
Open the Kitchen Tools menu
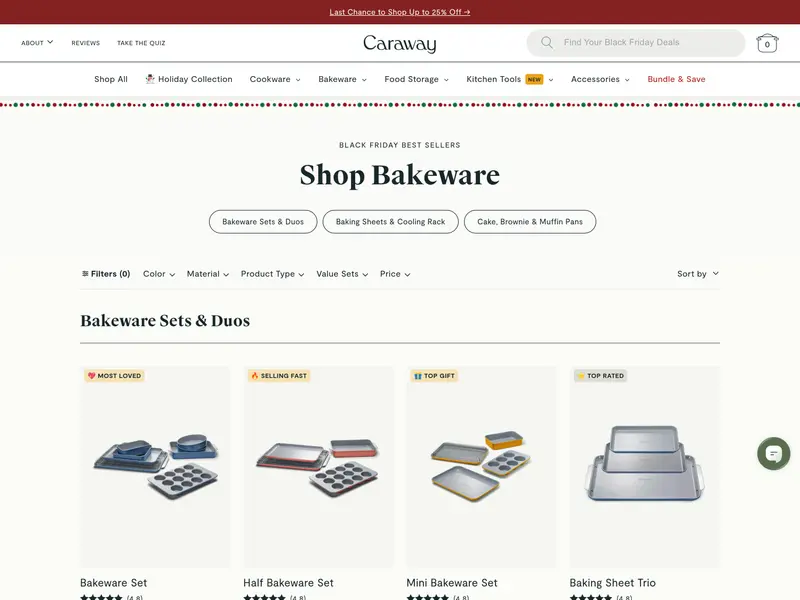[509, 79]
